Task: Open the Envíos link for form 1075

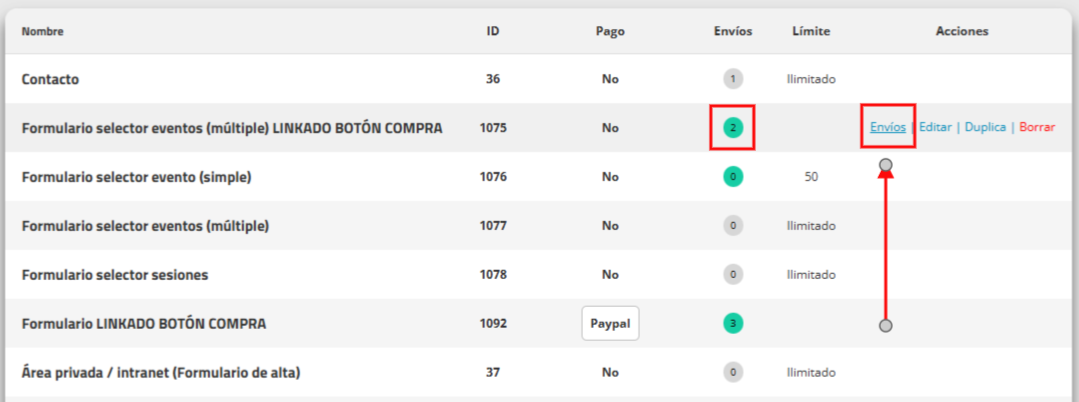Action: click(x=888, y=127)
